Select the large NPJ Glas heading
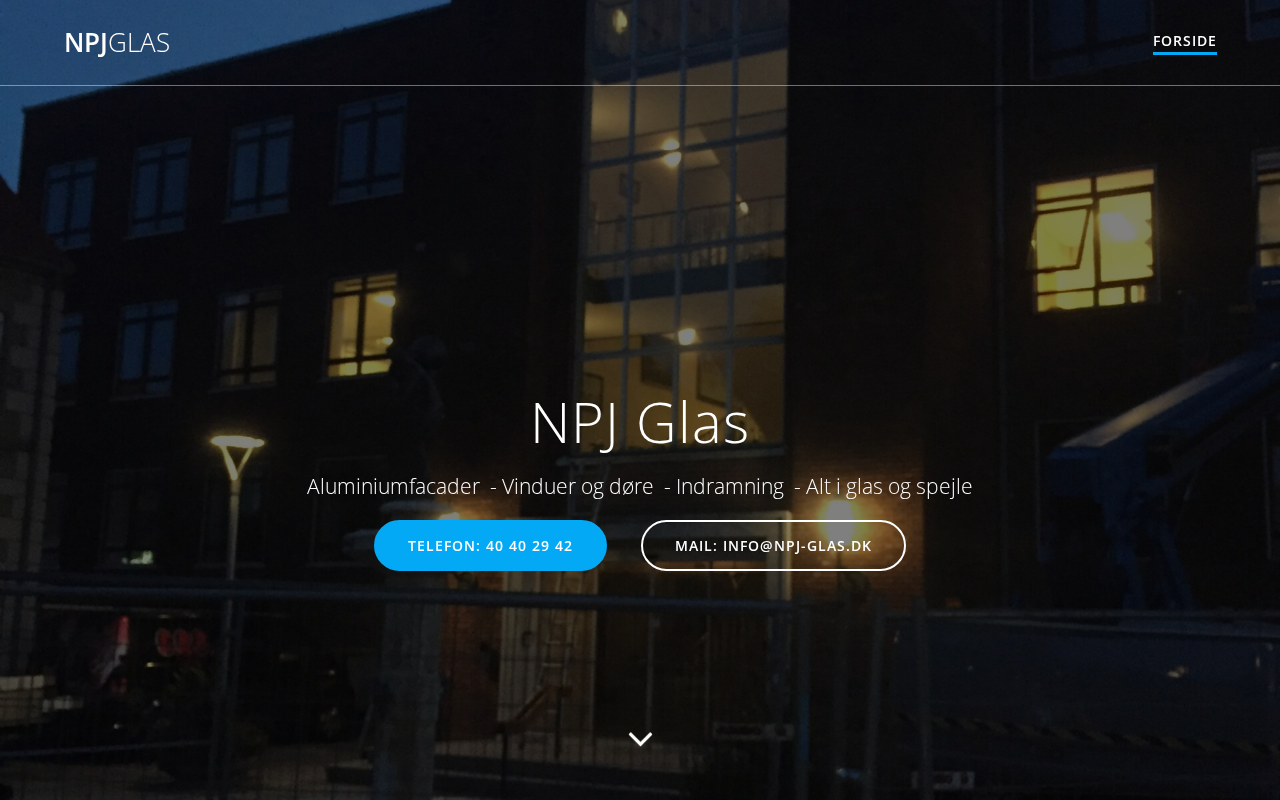The width and height of the screenshot is (1280, 800). point(640,423)
